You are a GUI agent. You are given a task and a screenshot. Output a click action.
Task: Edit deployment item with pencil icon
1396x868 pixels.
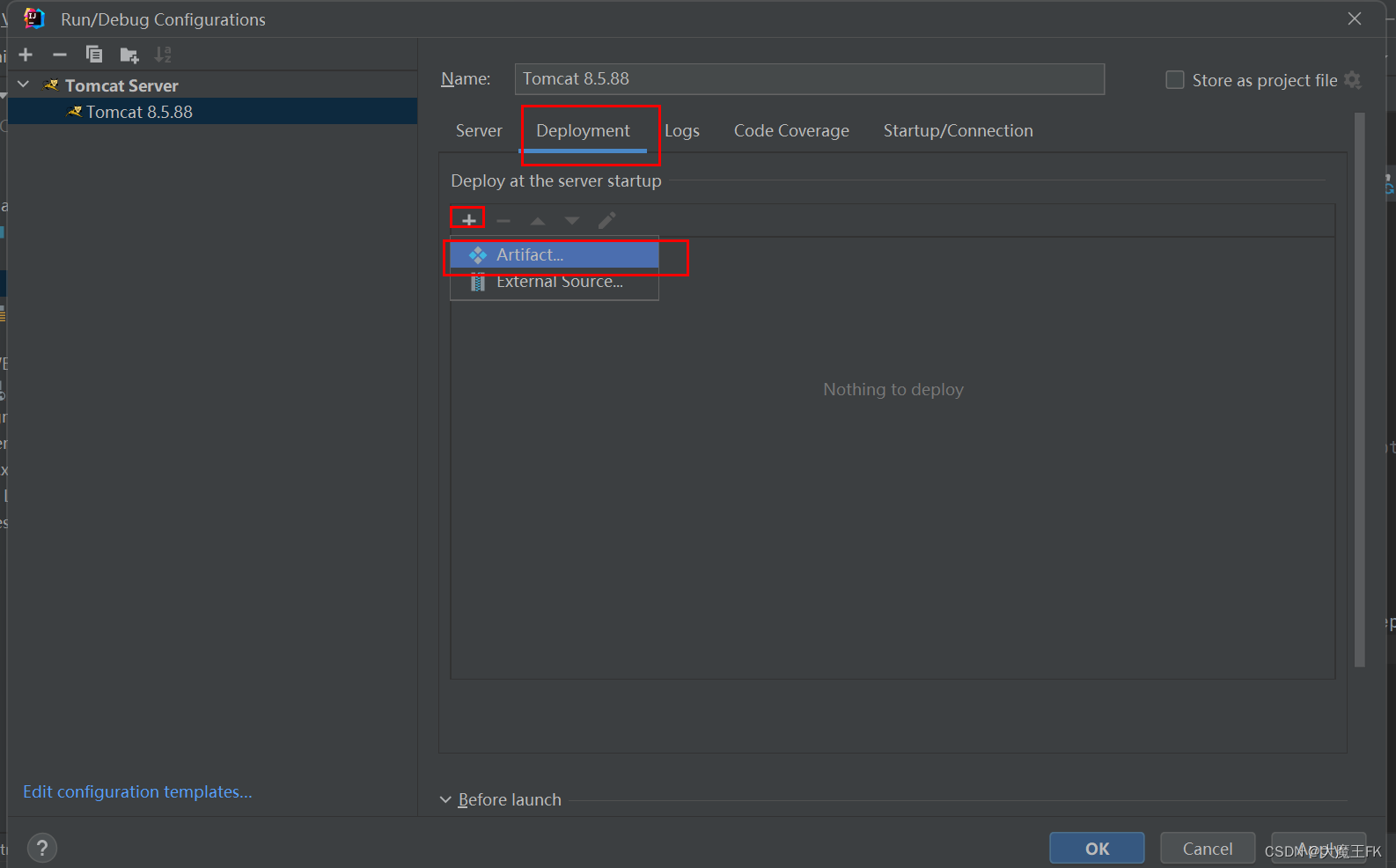[x=606, y=220]
